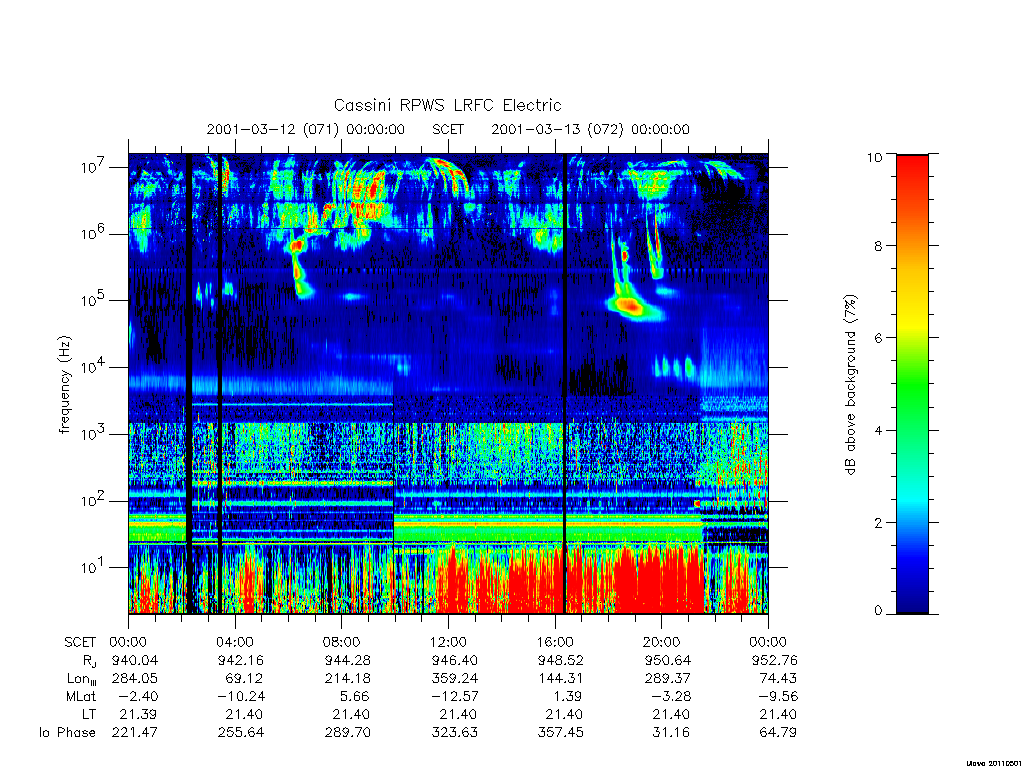Click the SCET time label 08:00
The image size is (1024, 768).
pos(342,642)
